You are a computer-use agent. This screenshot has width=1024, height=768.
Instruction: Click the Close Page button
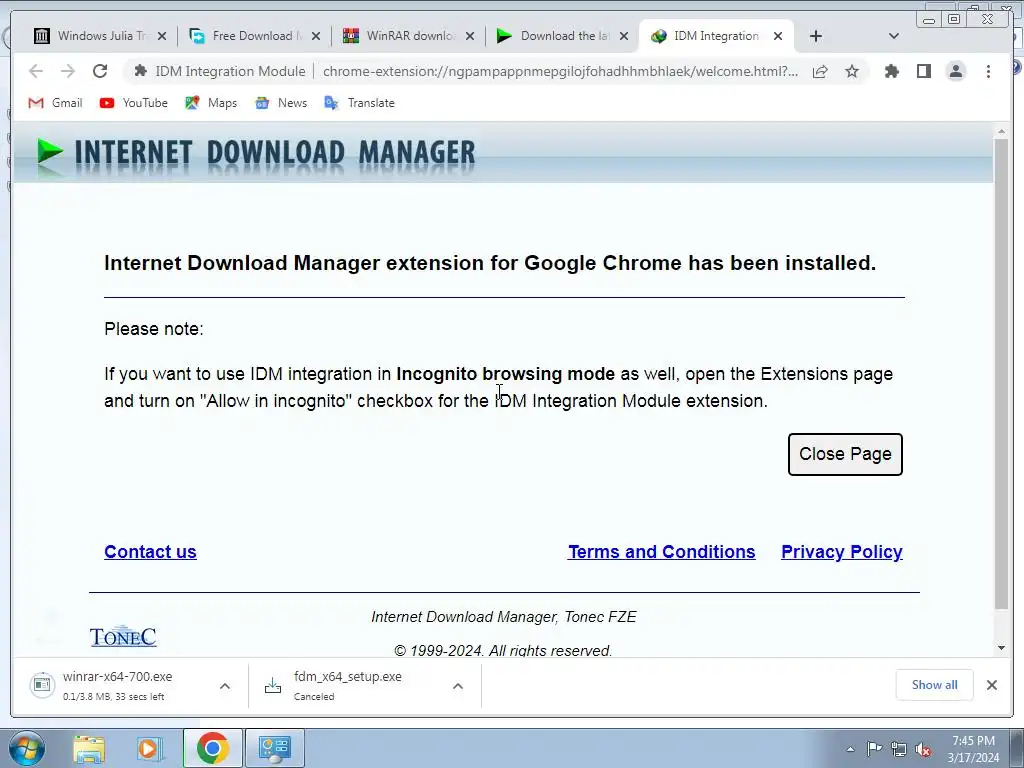845,454
